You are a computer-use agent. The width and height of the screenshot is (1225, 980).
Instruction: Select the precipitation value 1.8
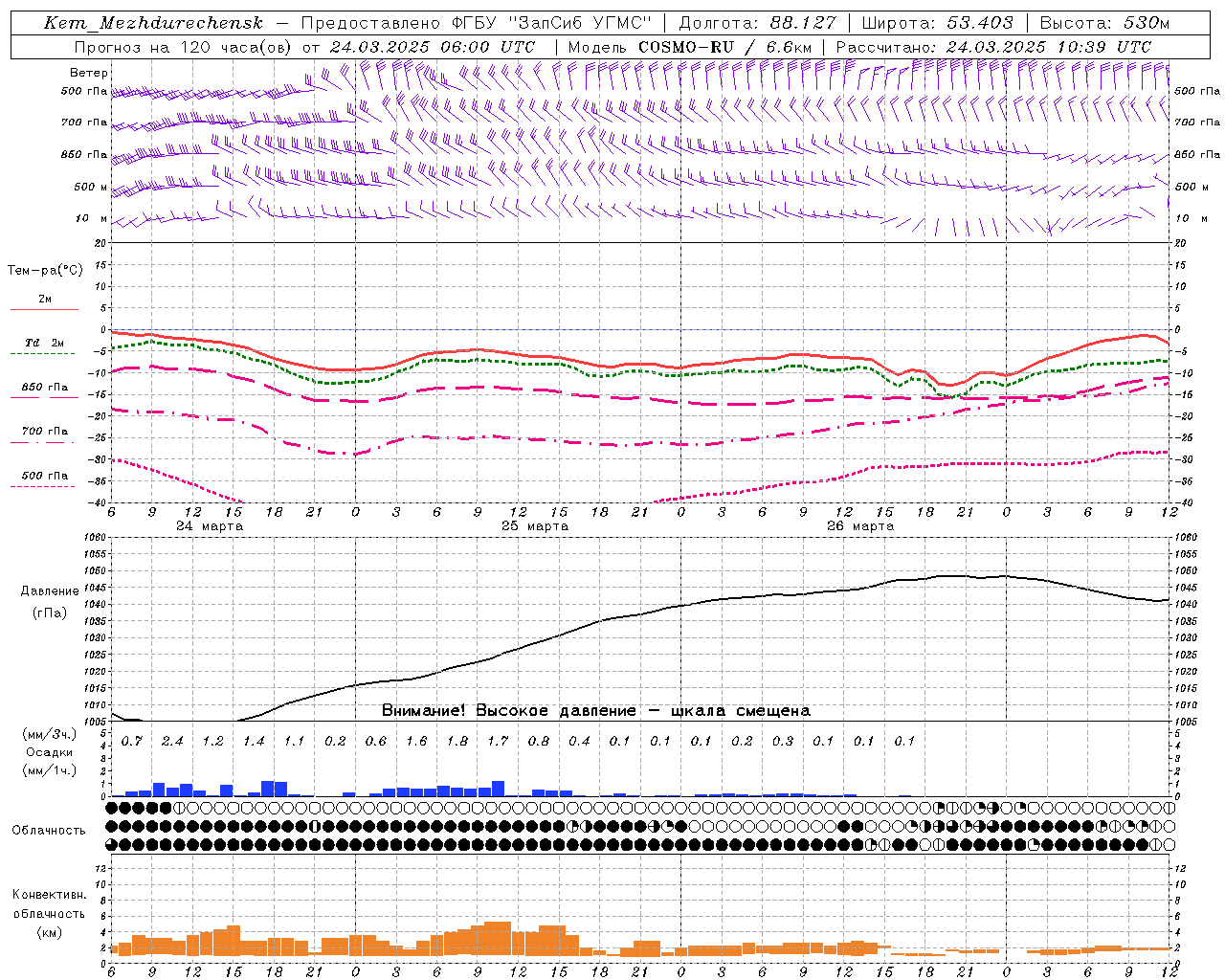point(457,741)
